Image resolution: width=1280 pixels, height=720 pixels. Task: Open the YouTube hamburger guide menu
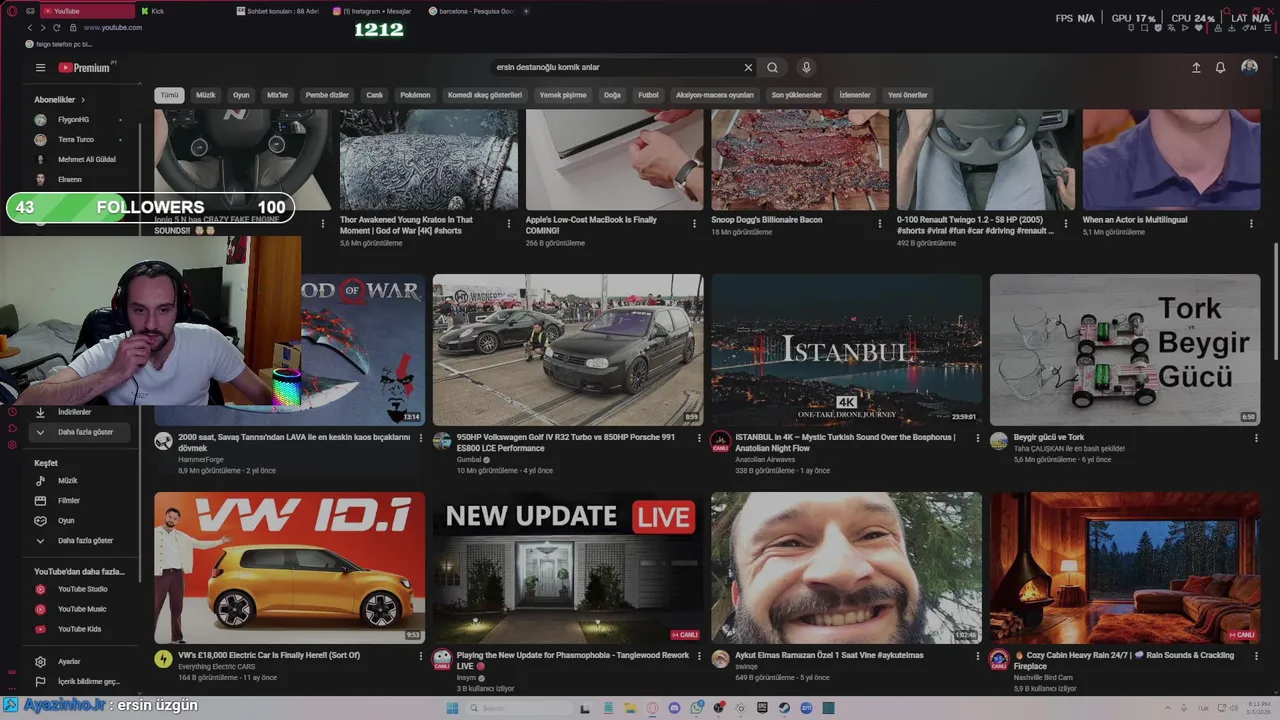(x=40, y=67)
